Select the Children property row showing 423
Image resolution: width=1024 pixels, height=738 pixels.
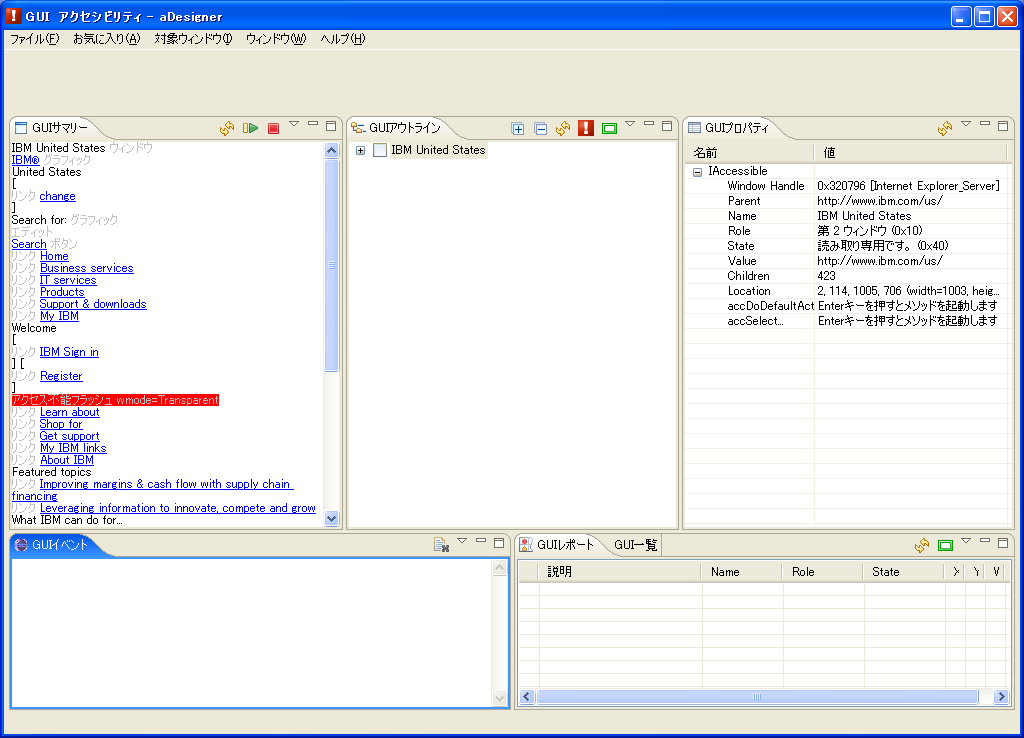pos(846,276)
